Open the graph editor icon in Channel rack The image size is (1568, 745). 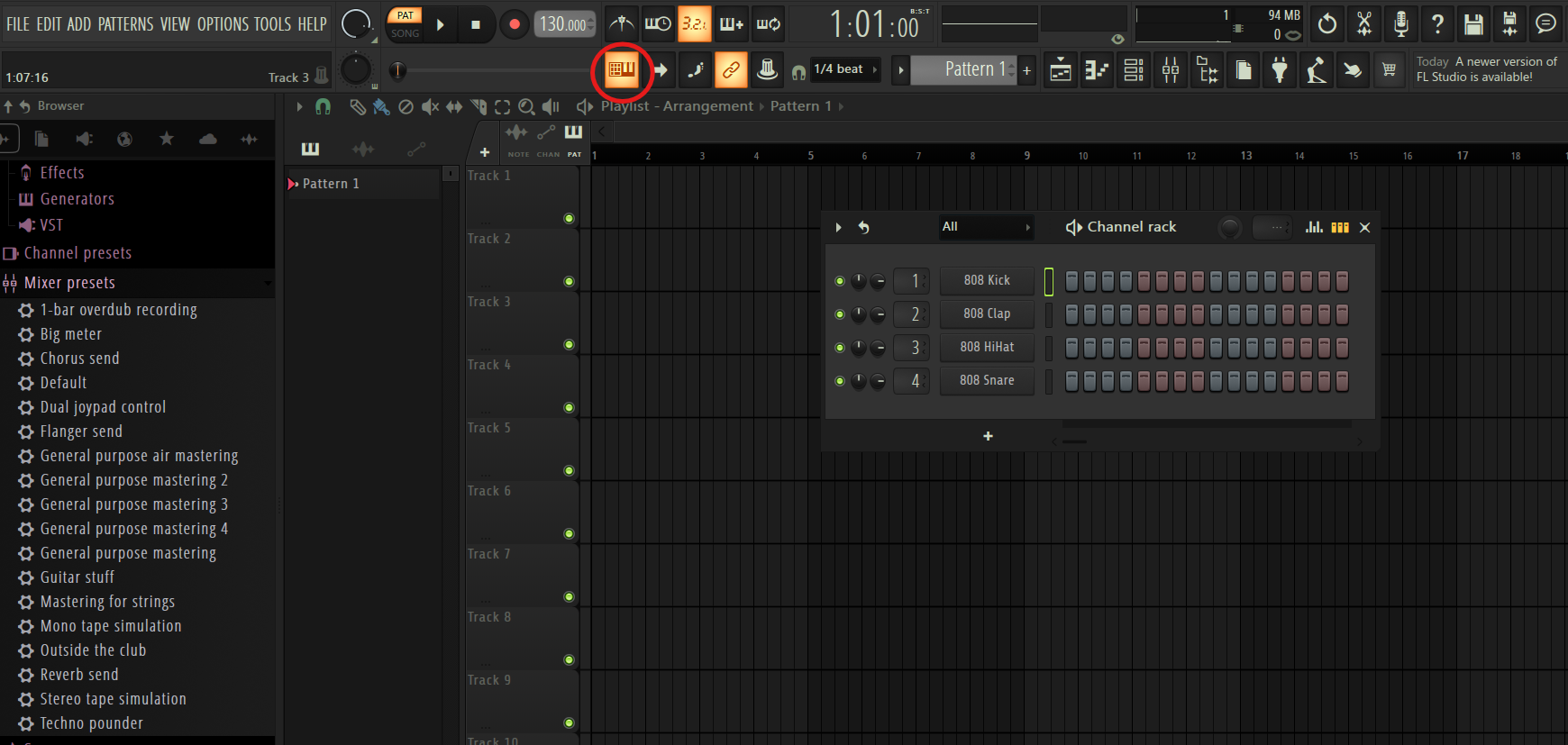tap(1314, 227)
